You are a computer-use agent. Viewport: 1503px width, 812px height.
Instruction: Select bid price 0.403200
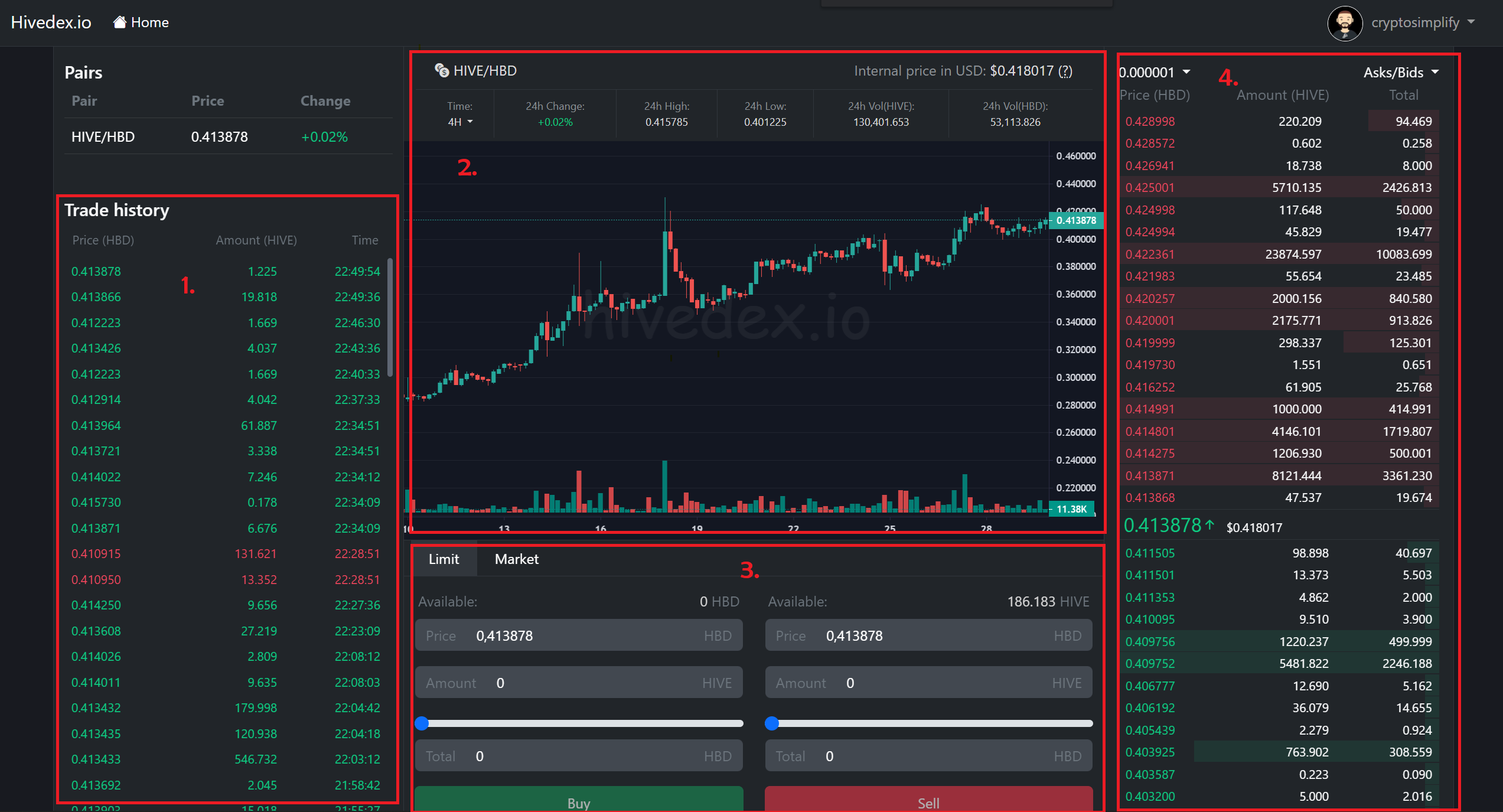[1150, 797]
